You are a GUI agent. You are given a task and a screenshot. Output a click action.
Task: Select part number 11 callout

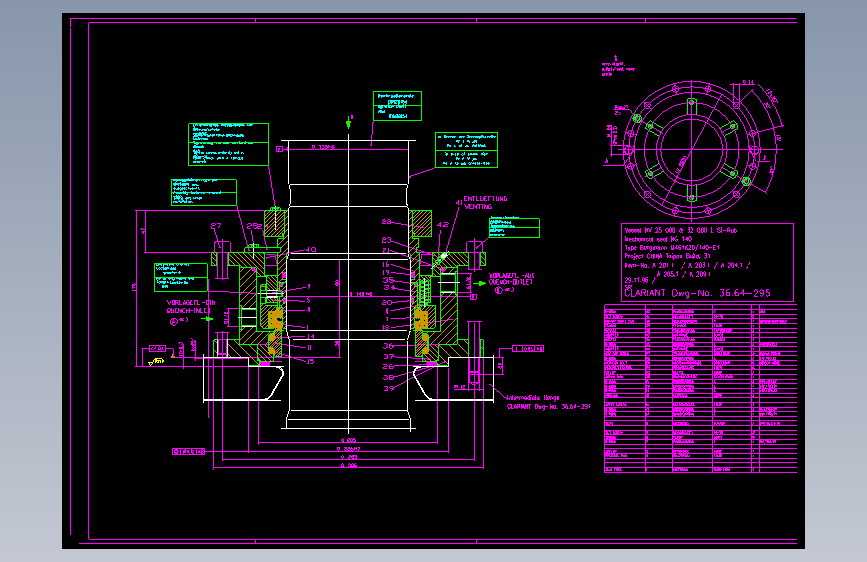(x=309, y=348)
